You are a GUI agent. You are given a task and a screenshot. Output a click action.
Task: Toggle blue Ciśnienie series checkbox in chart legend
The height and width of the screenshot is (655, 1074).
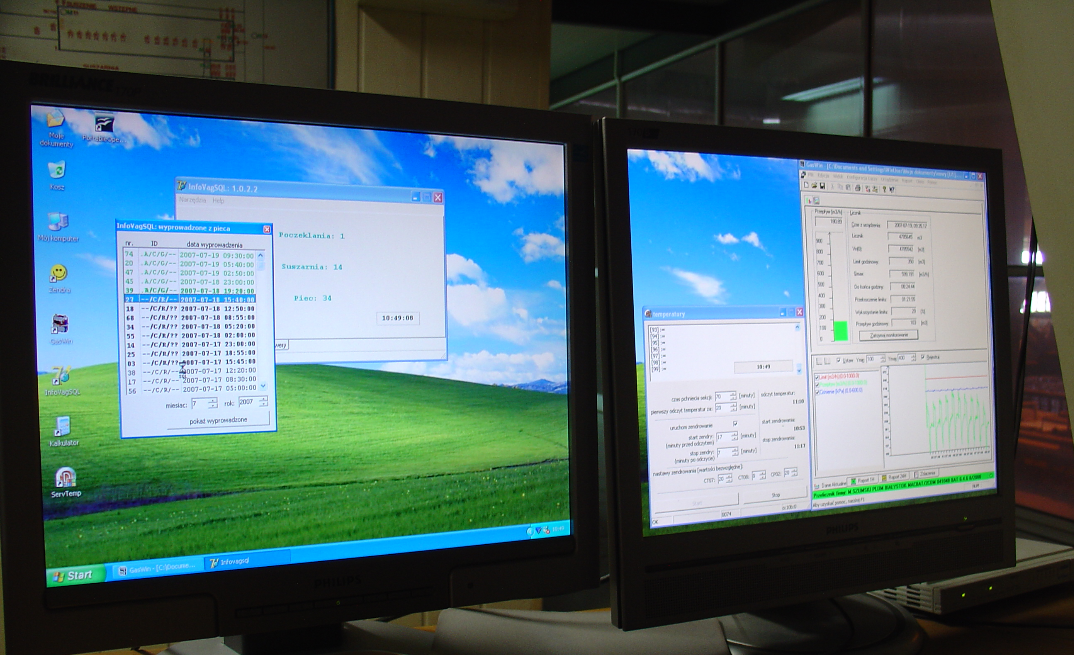point(817,391)
